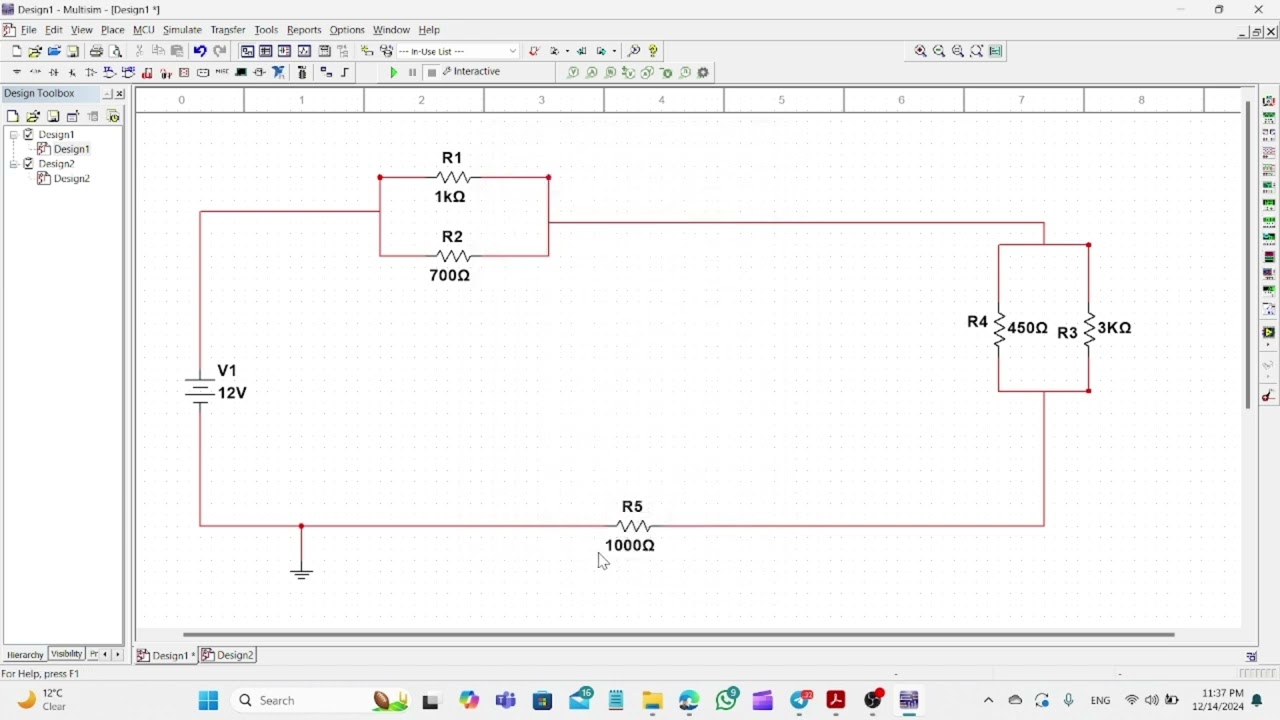Click the open file icon in Design Toolbox
The height and width of the screenshot is (720, 1280).
(x=33, y=117)
